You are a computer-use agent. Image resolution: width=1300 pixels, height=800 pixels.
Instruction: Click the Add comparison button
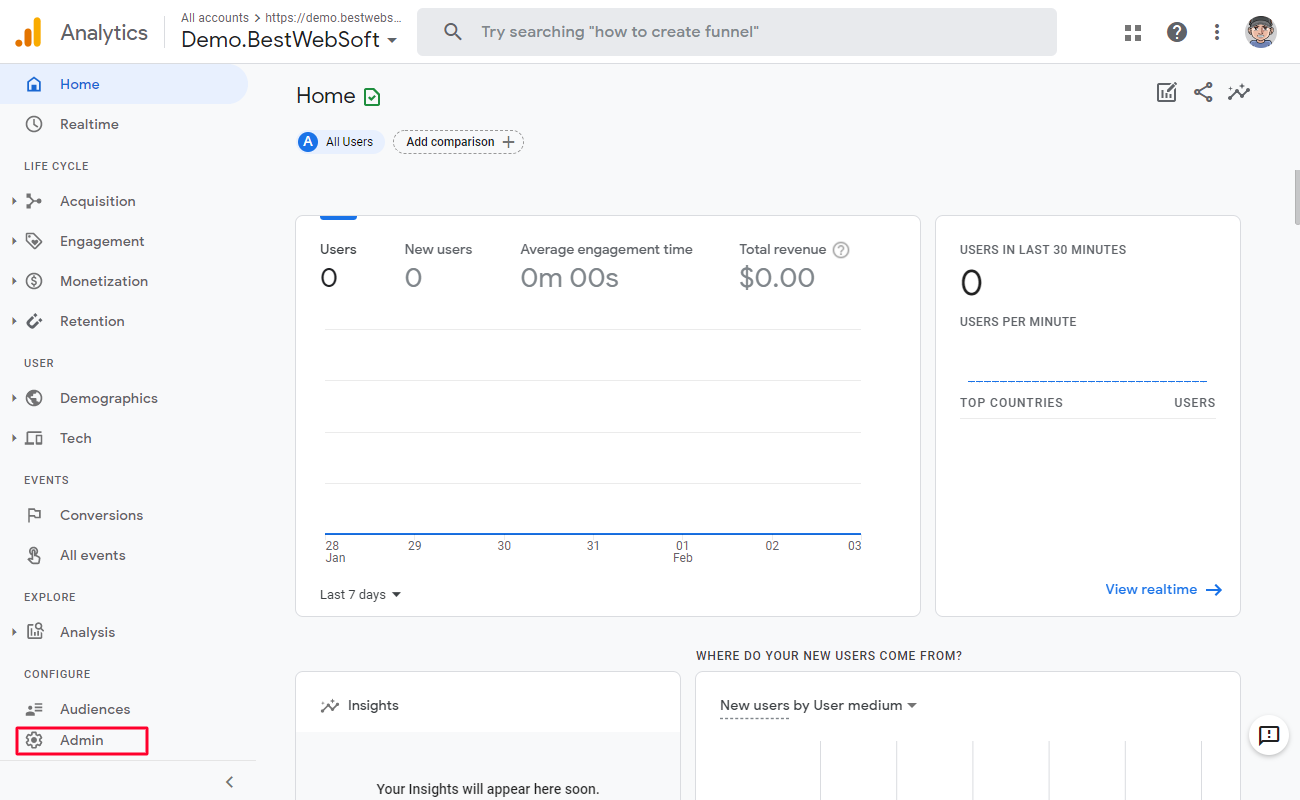click(x=458, y=142)
